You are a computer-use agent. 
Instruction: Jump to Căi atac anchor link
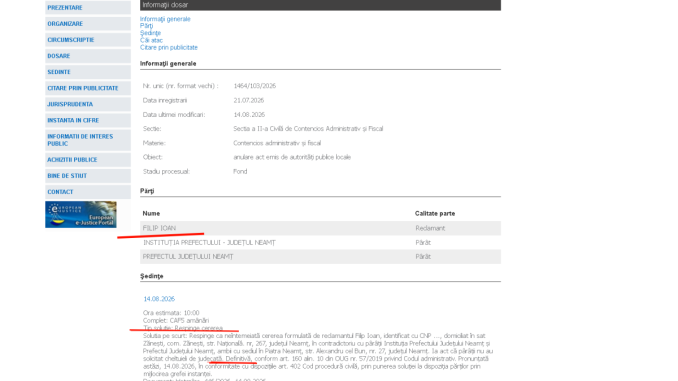tap(151, 40)
